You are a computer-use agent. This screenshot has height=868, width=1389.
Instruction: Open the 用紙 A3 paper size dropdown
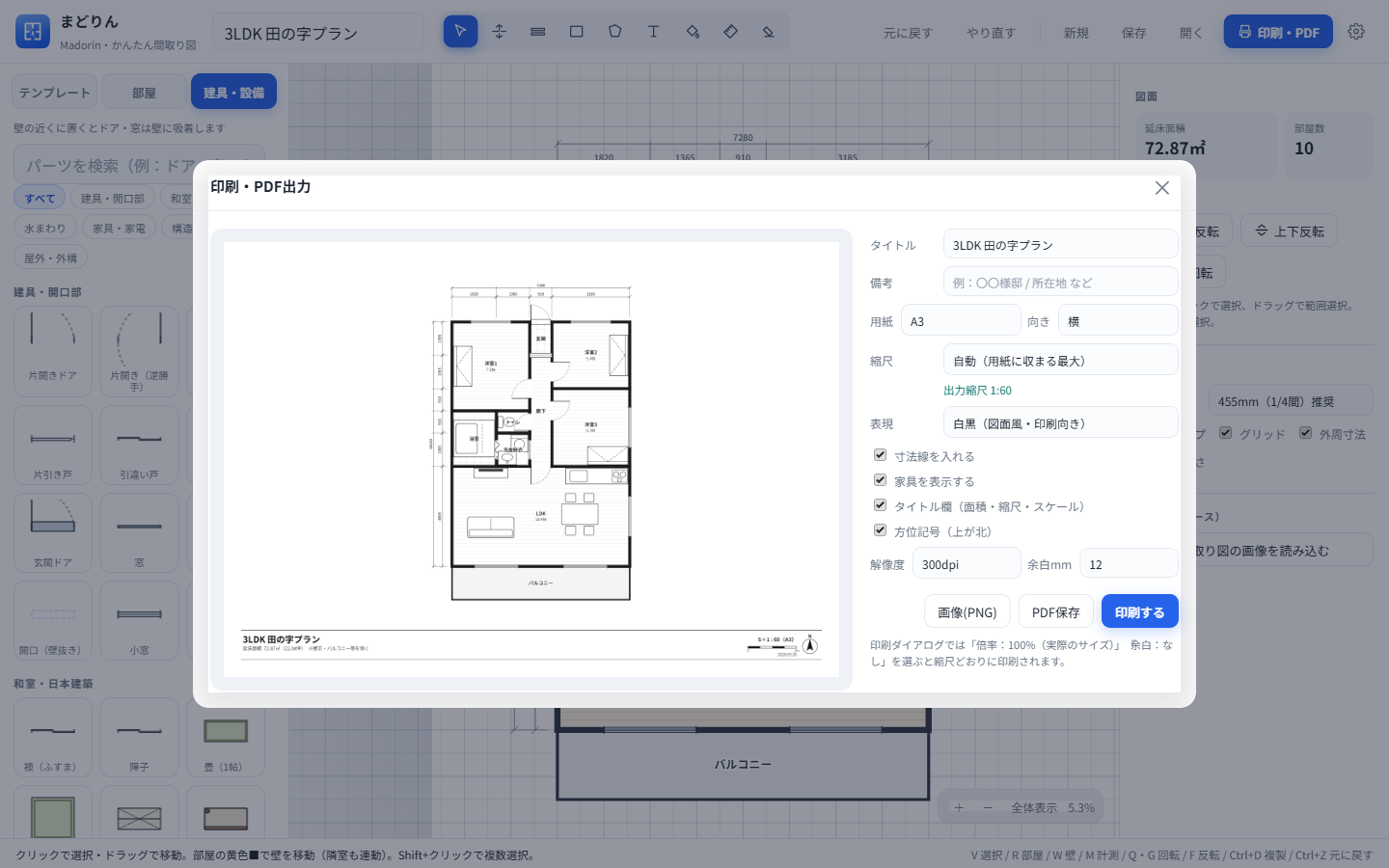coord(961,321)
